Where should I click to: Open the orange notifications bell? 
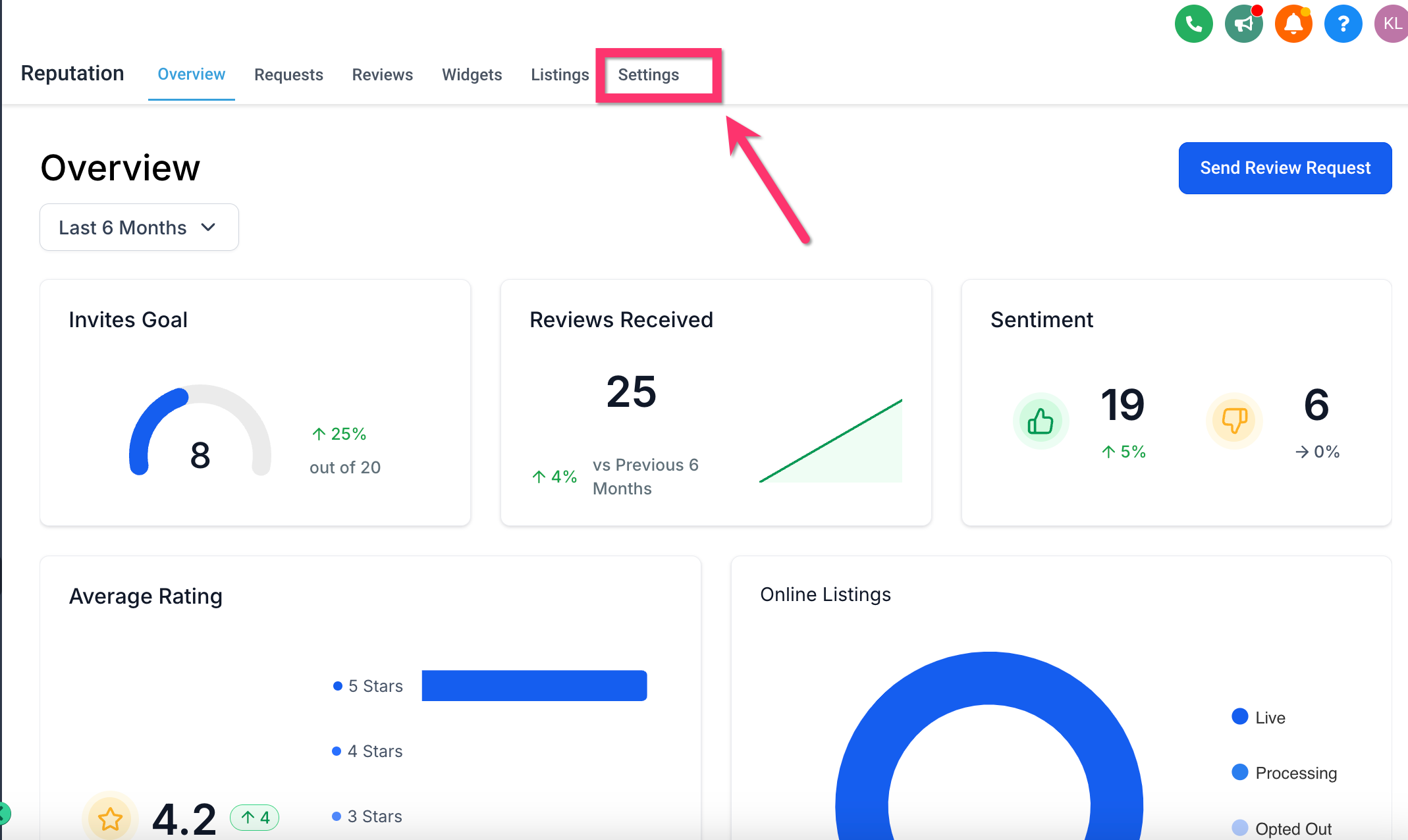tap(1293, 24)
